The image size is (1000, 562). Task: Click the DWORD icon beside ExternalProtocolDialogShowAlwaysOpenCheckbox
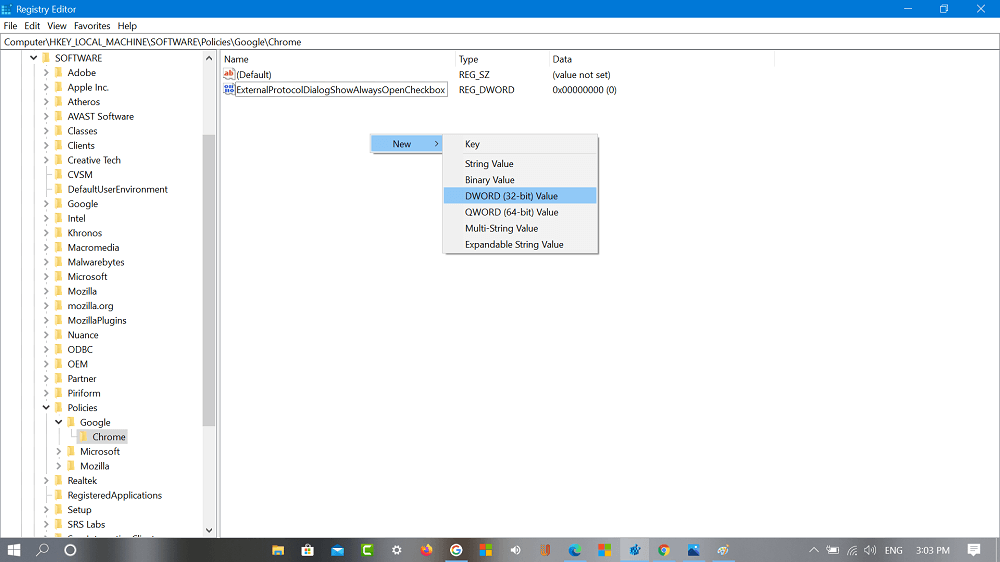coord(228,89)
